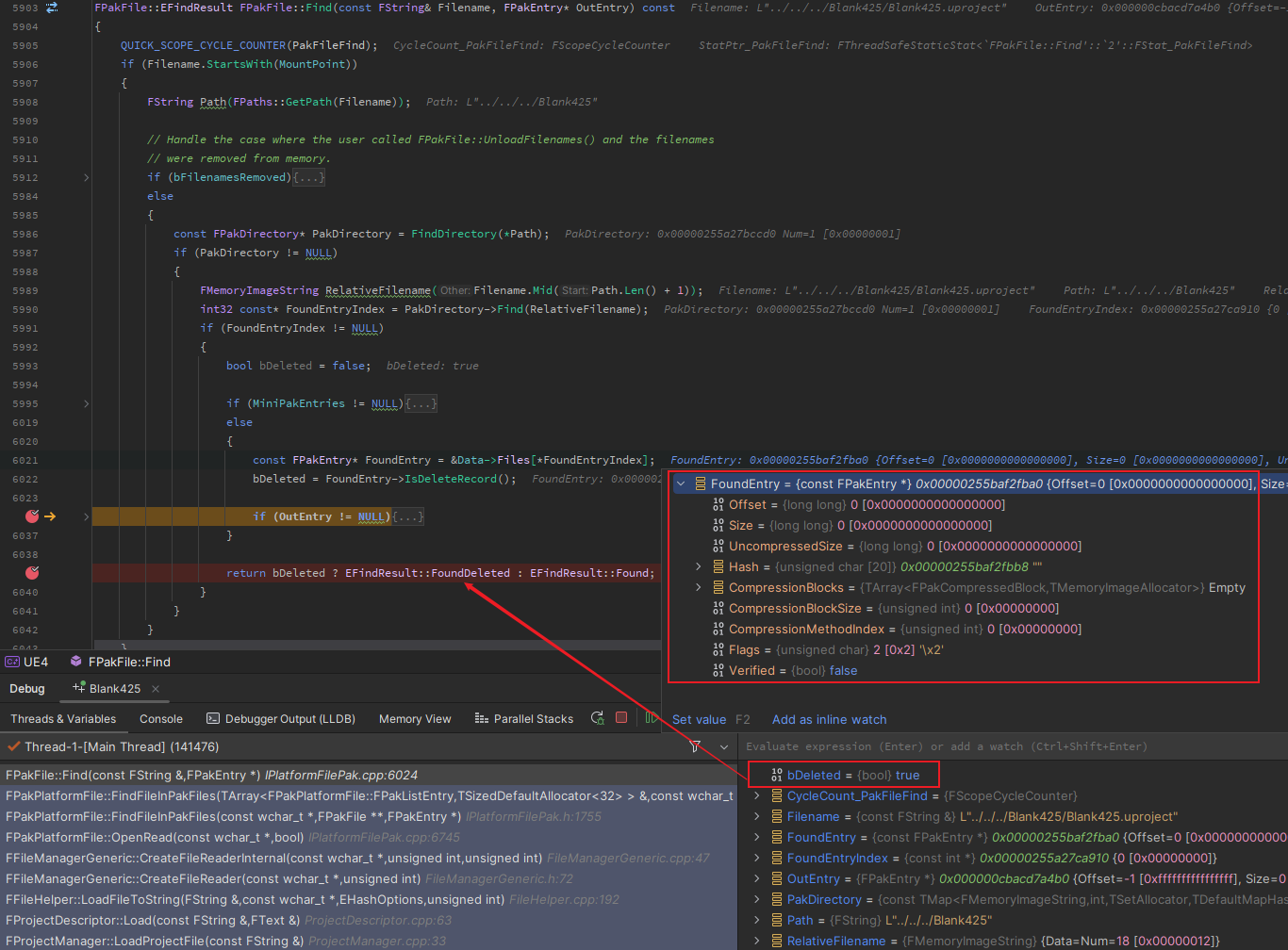This screenshot has width=1288, height=950.
Task: Click the Resume Program icon
Action: point(650,718)
